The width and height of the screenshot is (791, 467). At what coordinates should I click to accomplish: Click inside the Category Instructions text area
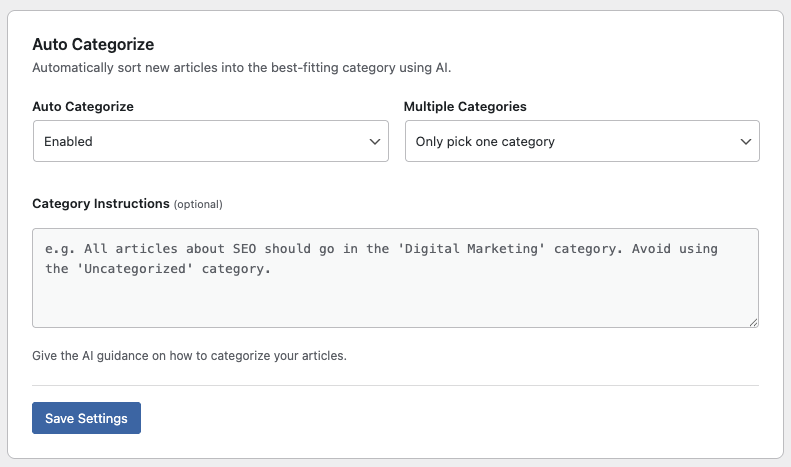click(x=396, y=278)
